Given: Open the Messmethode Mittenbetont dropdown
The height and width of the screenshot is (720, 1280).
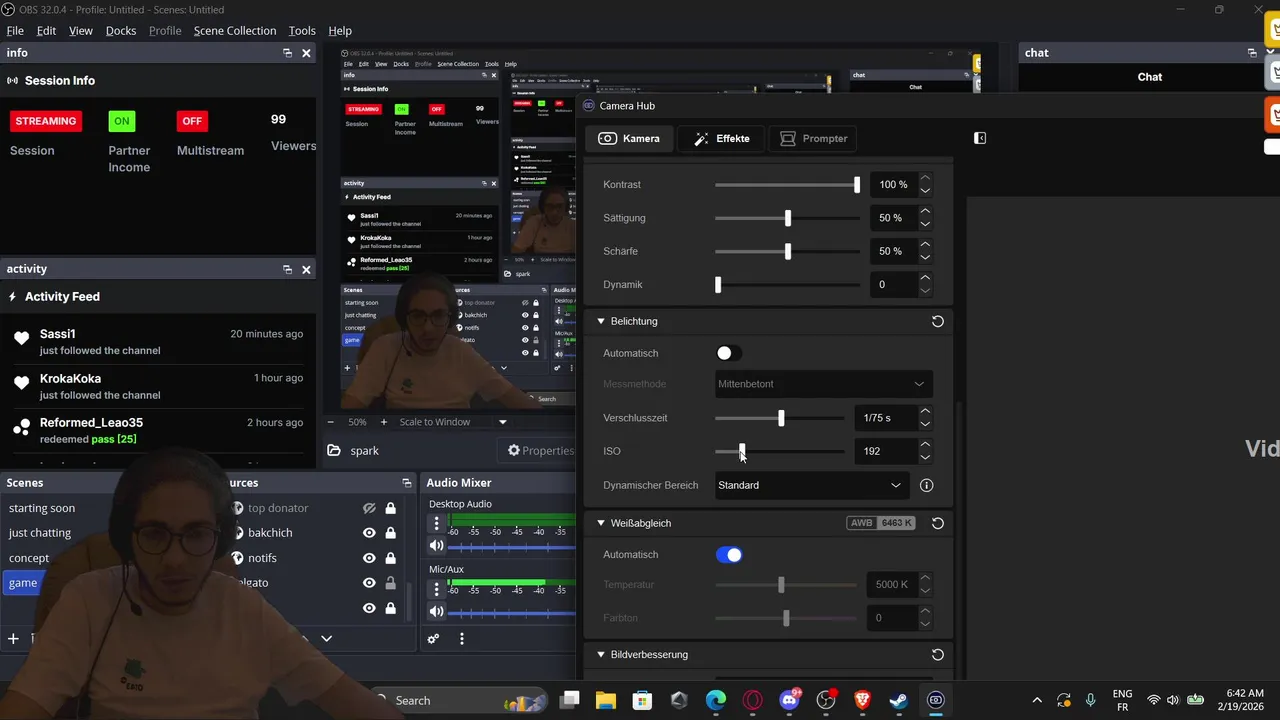Looking at the screenshot, I should pyautogui.click(x=824, y=384).
